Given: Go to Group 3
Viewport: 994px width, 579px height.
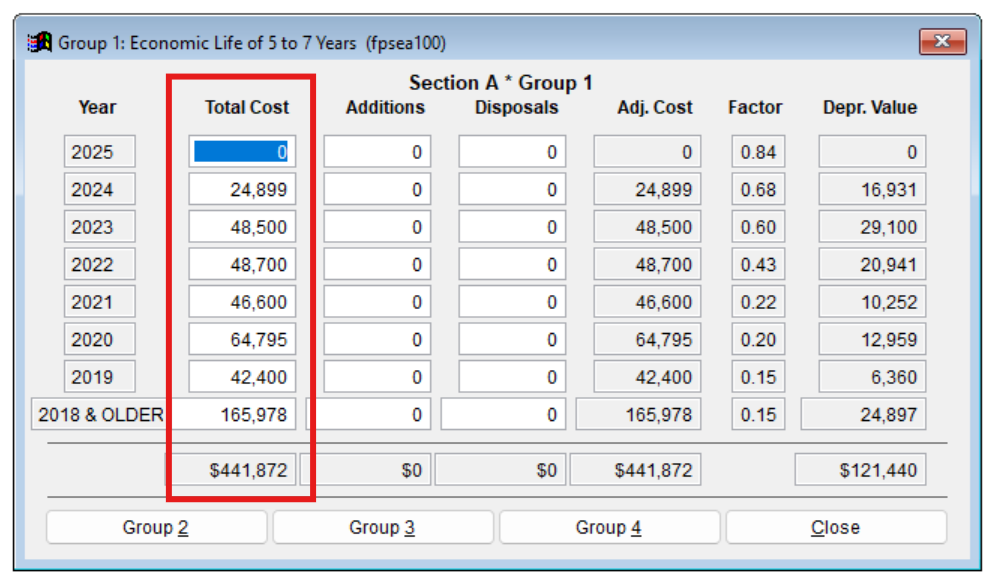Looking at the screenshot, I should (382, 527).
